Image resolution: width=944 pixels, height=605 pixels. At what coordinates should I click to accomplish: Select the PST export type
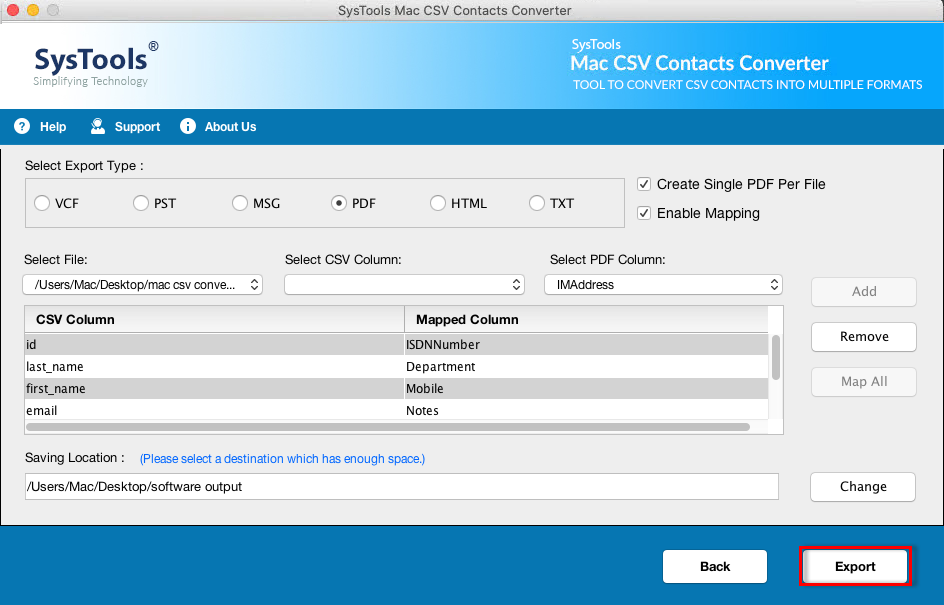tap(141, 203)
